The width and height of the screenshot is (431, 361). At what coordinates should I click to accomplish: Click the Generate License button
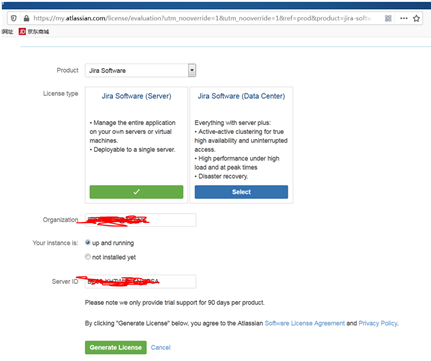[116, 347]
